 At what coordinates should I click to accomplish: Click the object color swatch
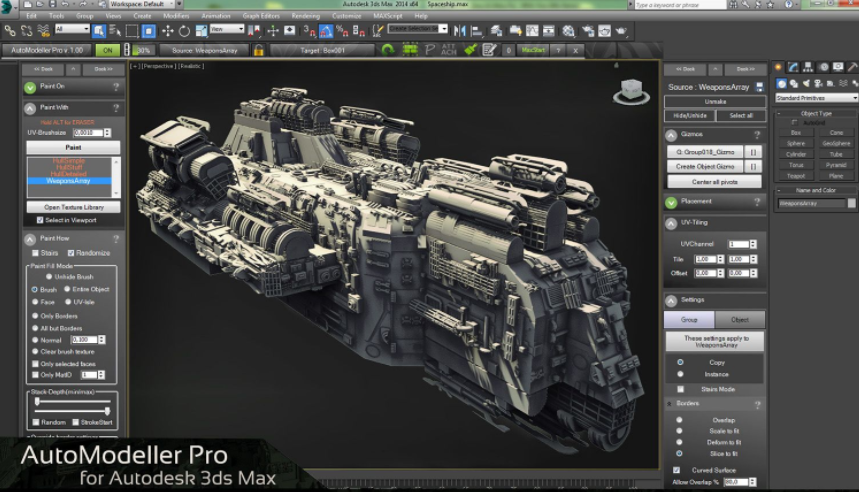tap(851, 203)
